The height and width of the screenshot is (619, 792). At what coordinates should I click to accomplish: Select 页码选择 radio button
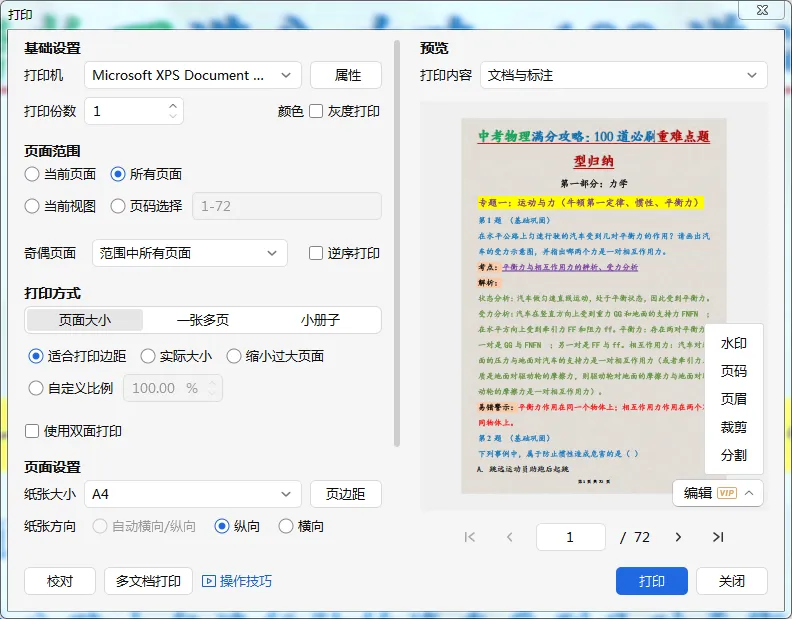(x=118, y=206)
